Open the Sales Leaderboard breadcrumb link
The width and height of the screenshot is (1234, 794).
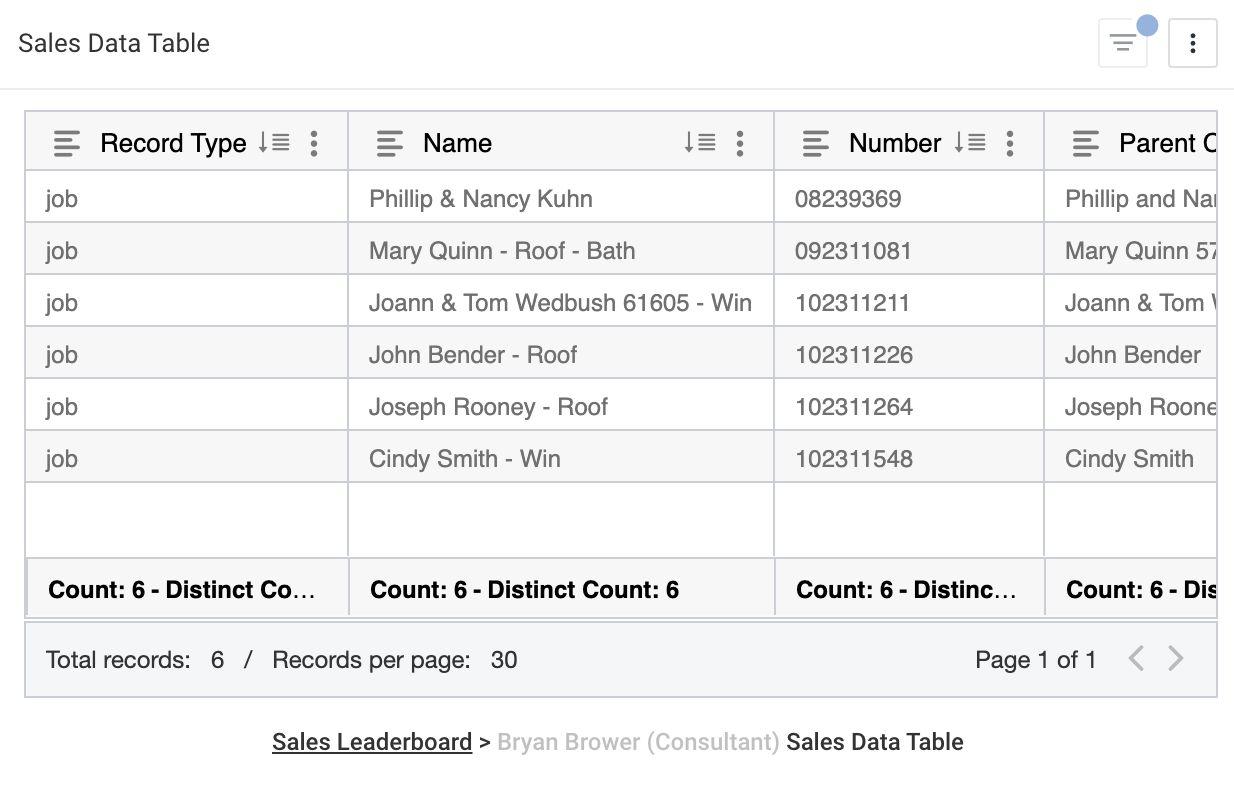pos(371,742)
